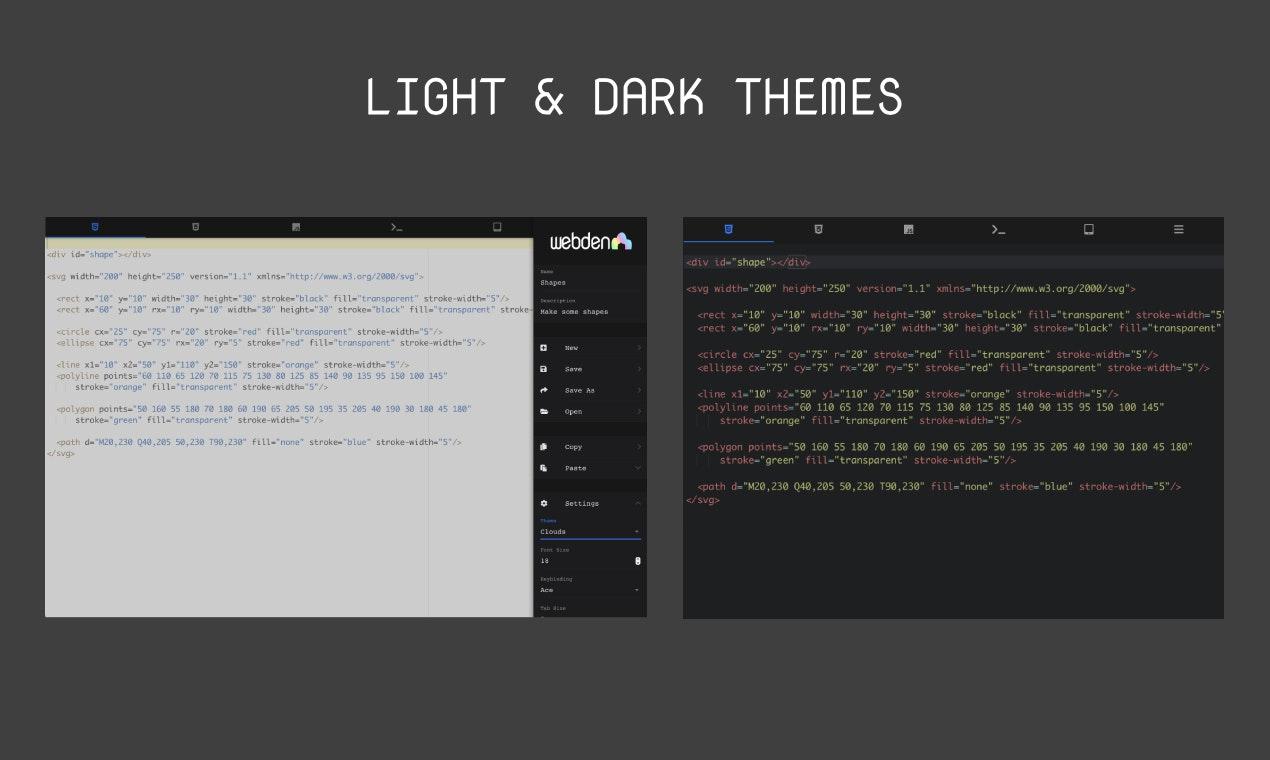Screen dimensions: 1270x760
Task: Click the Save As share arrow icon
Action: click(x=544, y=390)
